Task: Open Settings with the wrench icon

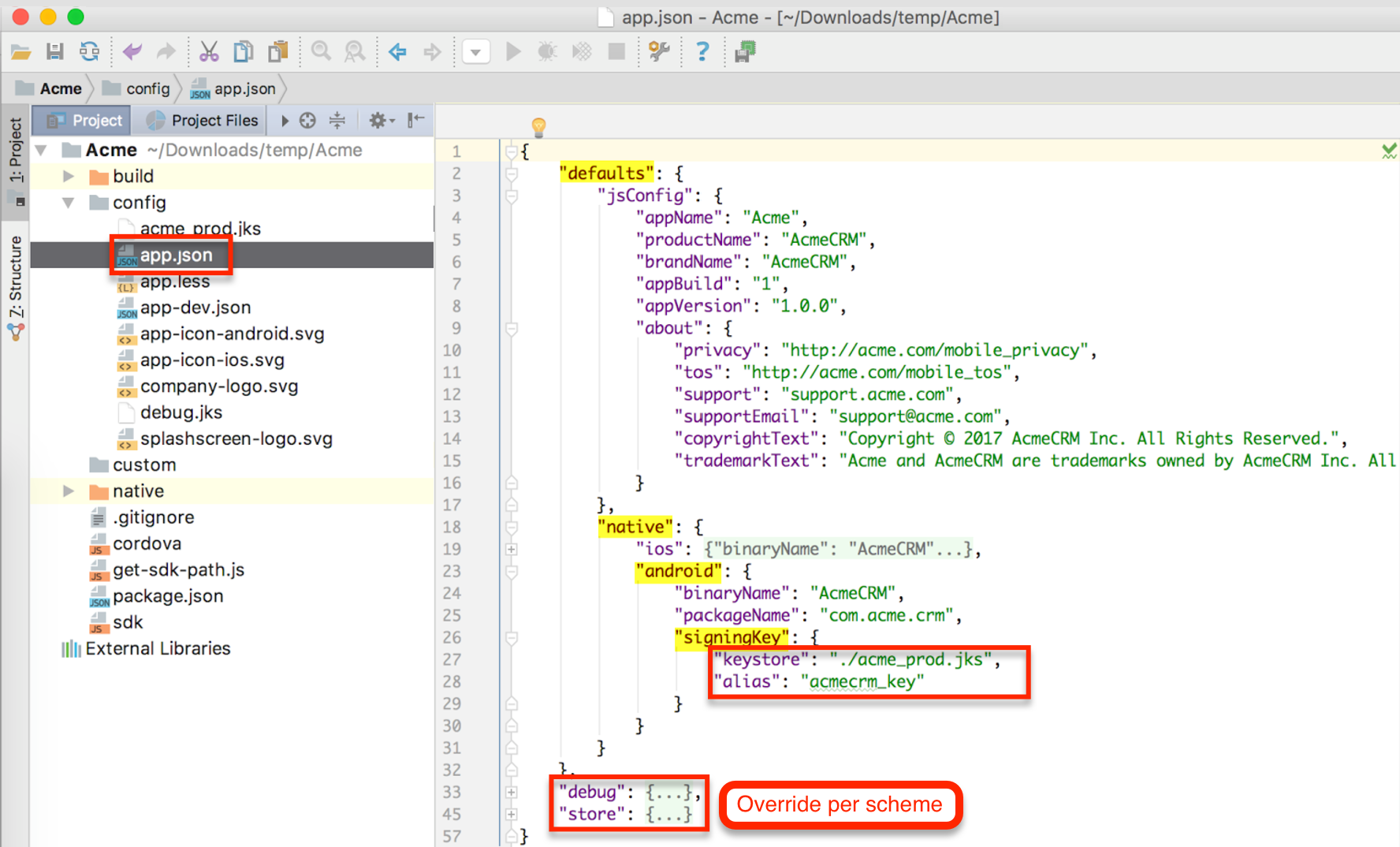Action: [659, 52]
